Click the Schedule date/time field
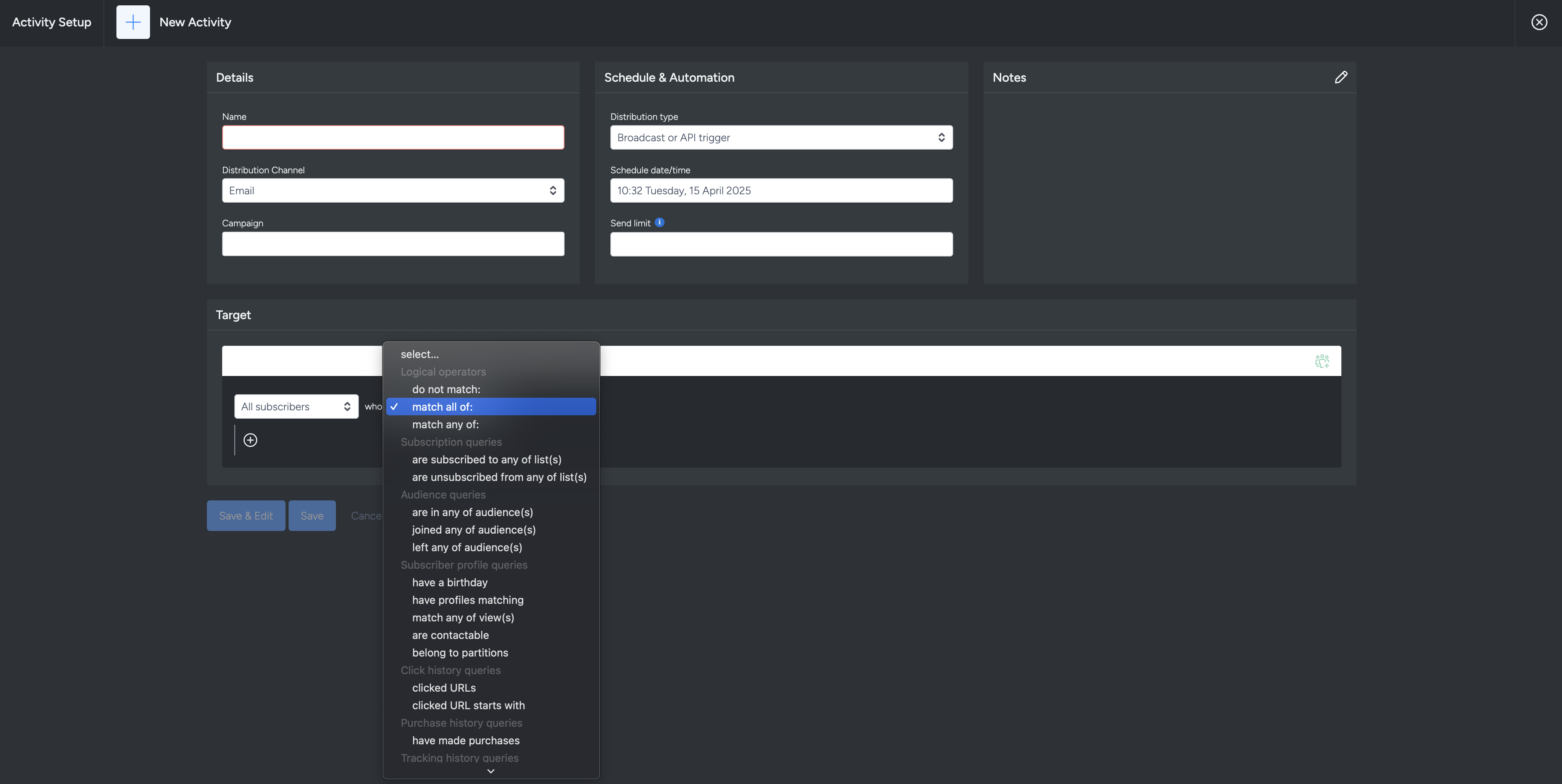 click(780, 190)
